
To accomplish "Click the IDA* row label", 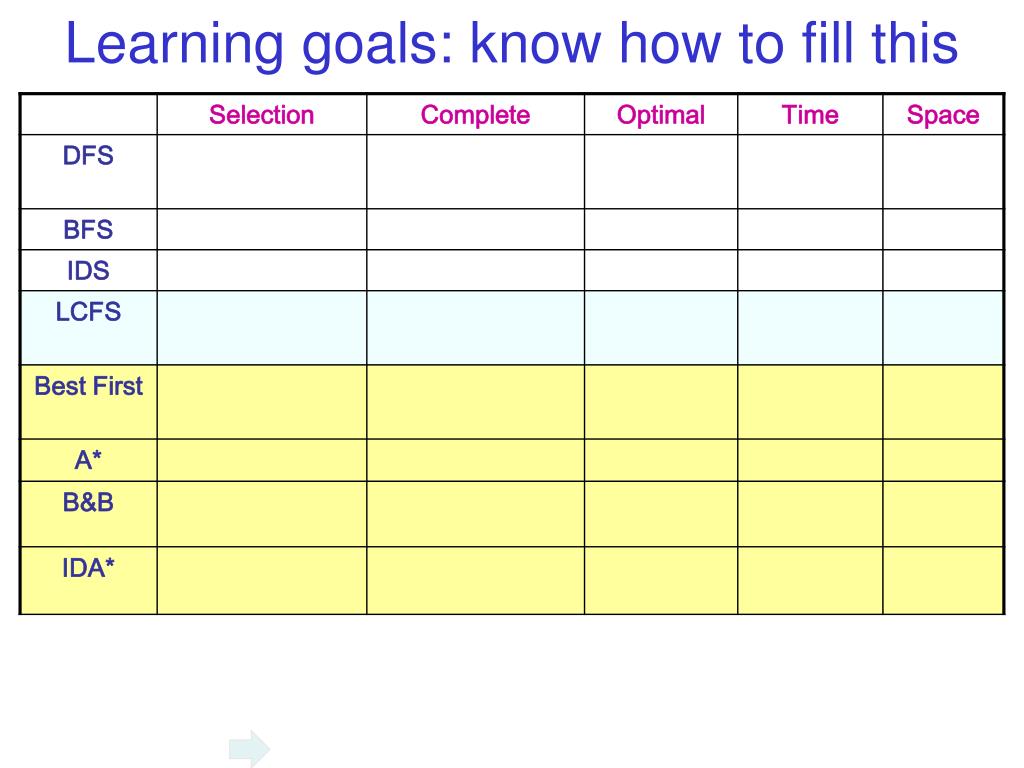I will point(88,568).
